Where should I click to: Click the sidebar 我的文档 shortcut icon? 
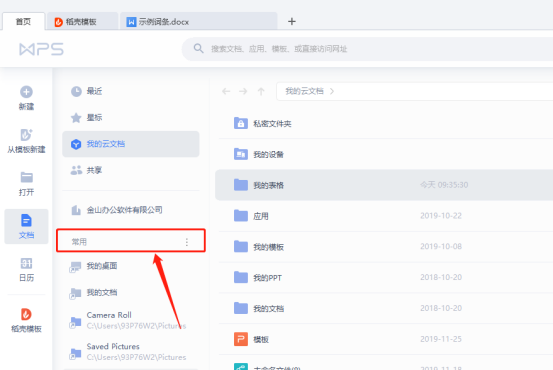coord(75,293)
